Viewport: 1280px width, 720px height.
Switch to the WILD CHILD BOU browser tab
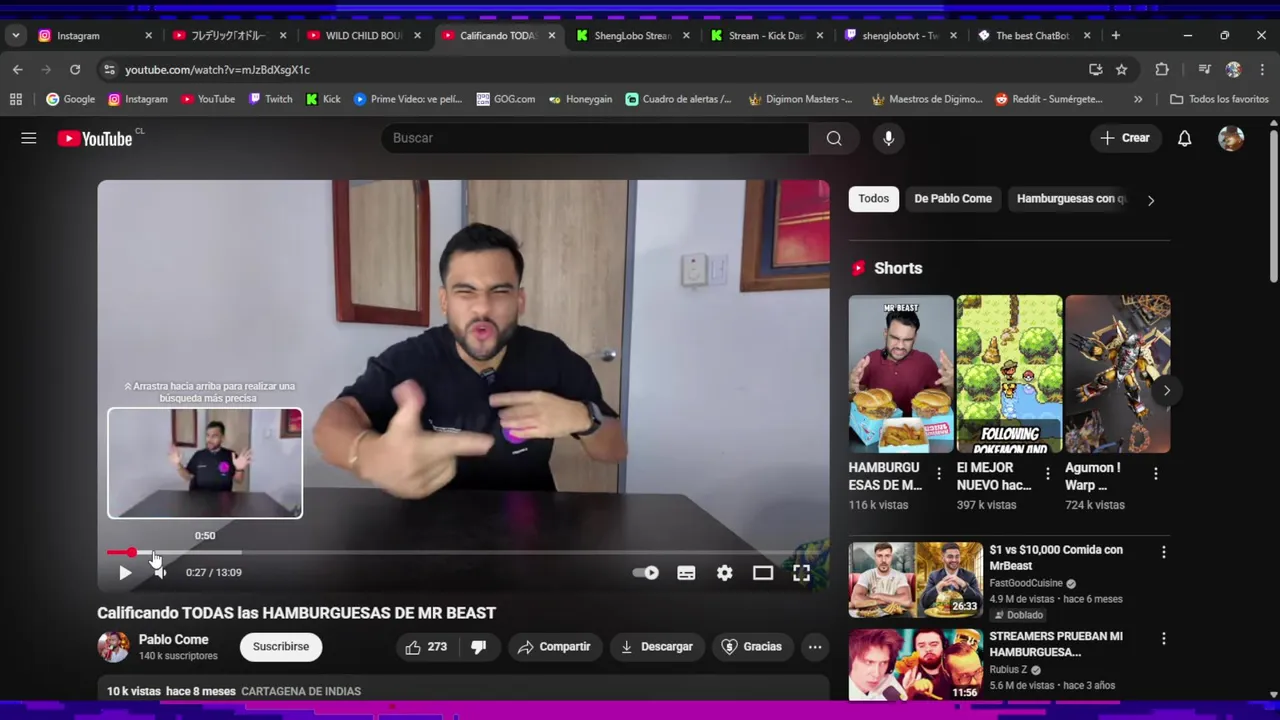(x=362, y=35)
